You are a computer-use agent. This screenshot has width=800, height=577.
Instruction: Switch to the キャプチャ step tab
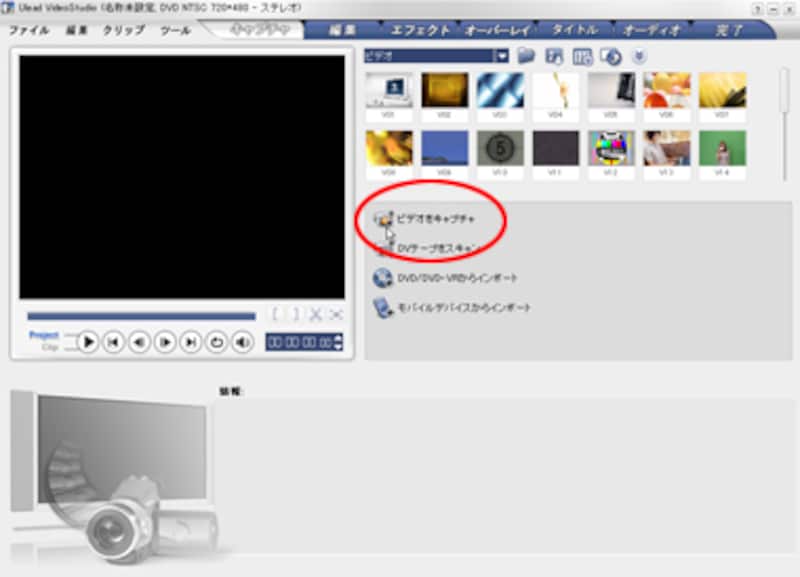(259, 30)
